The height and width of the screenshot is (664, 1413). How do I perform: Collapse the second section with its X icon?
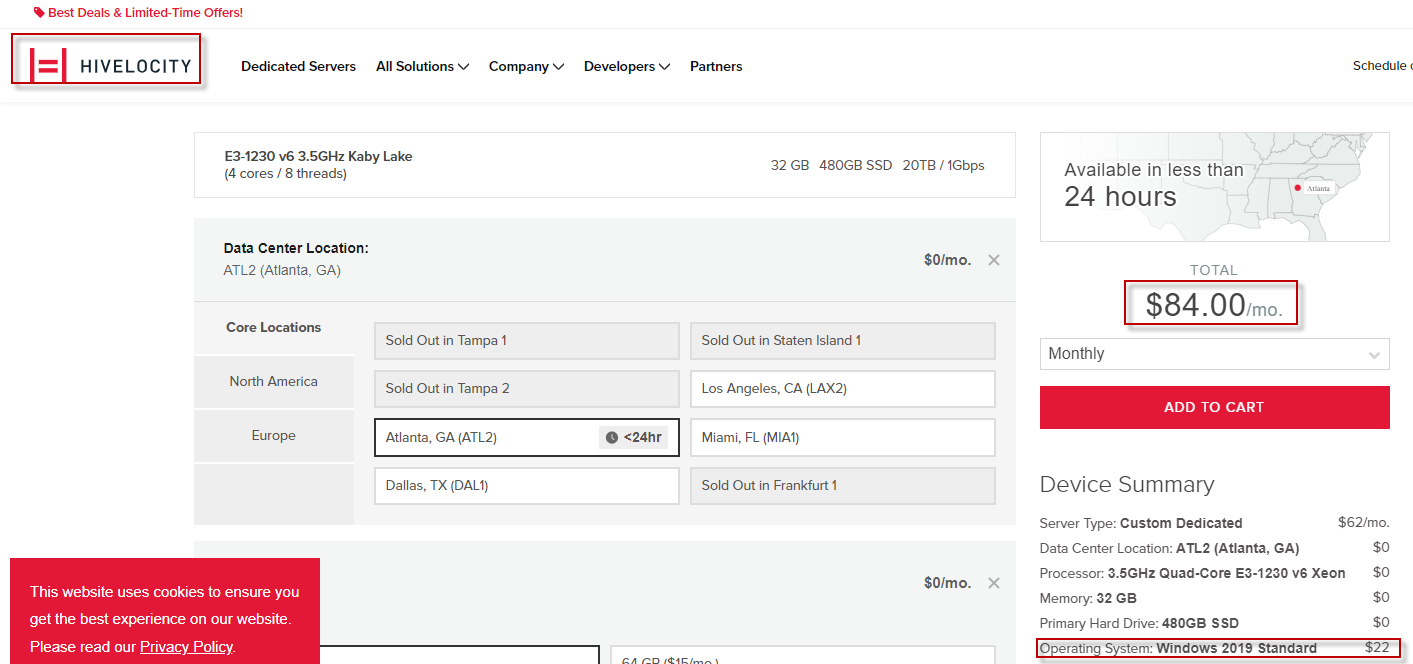coord(994,583)
